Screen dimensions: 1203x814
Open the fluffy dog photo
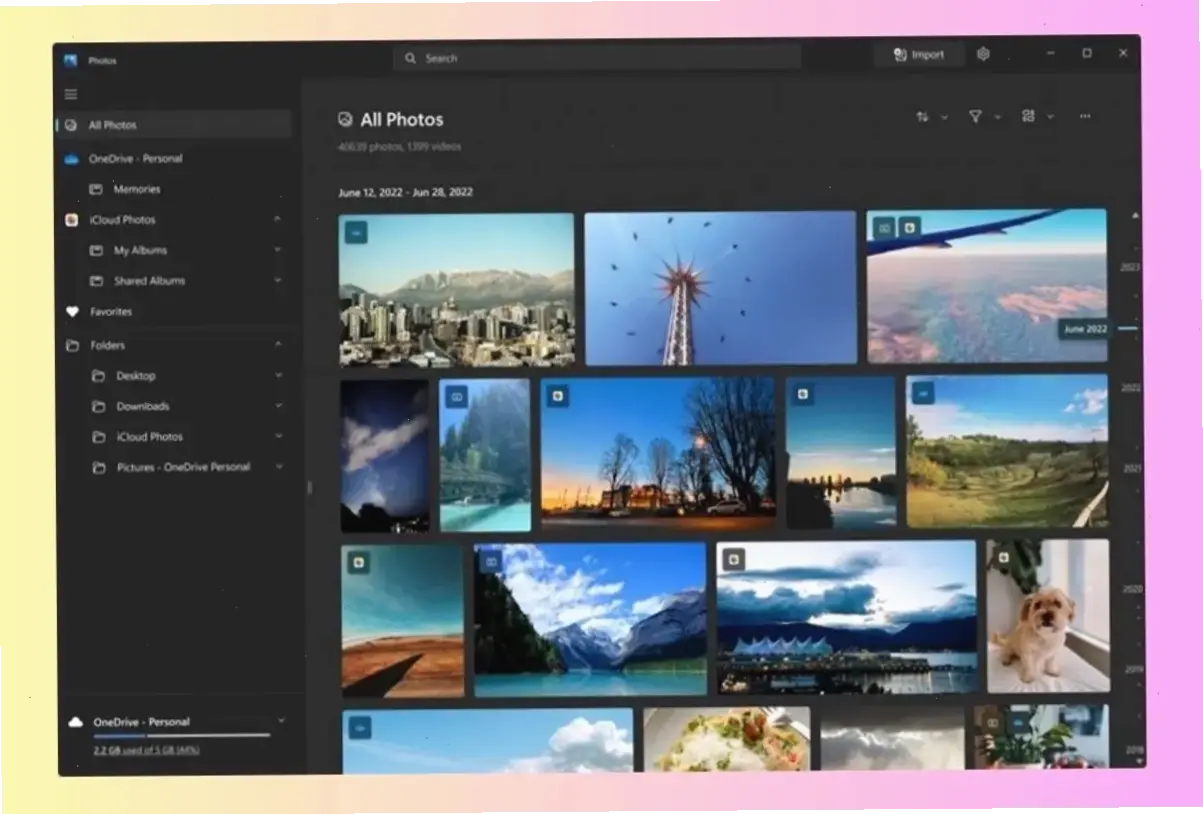tap(1048, 616)
